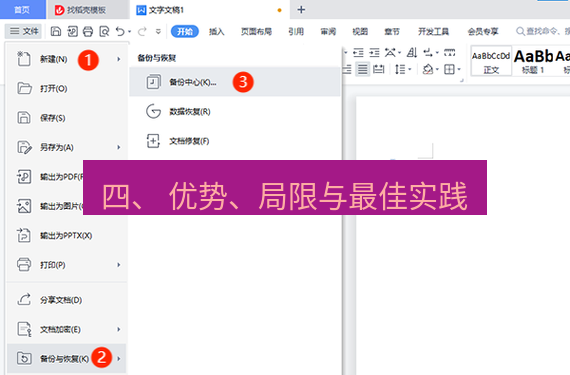Click the search magnifier 查找命令 box
The height and width of the screenshot is (375, 570).
pos(542,32)
